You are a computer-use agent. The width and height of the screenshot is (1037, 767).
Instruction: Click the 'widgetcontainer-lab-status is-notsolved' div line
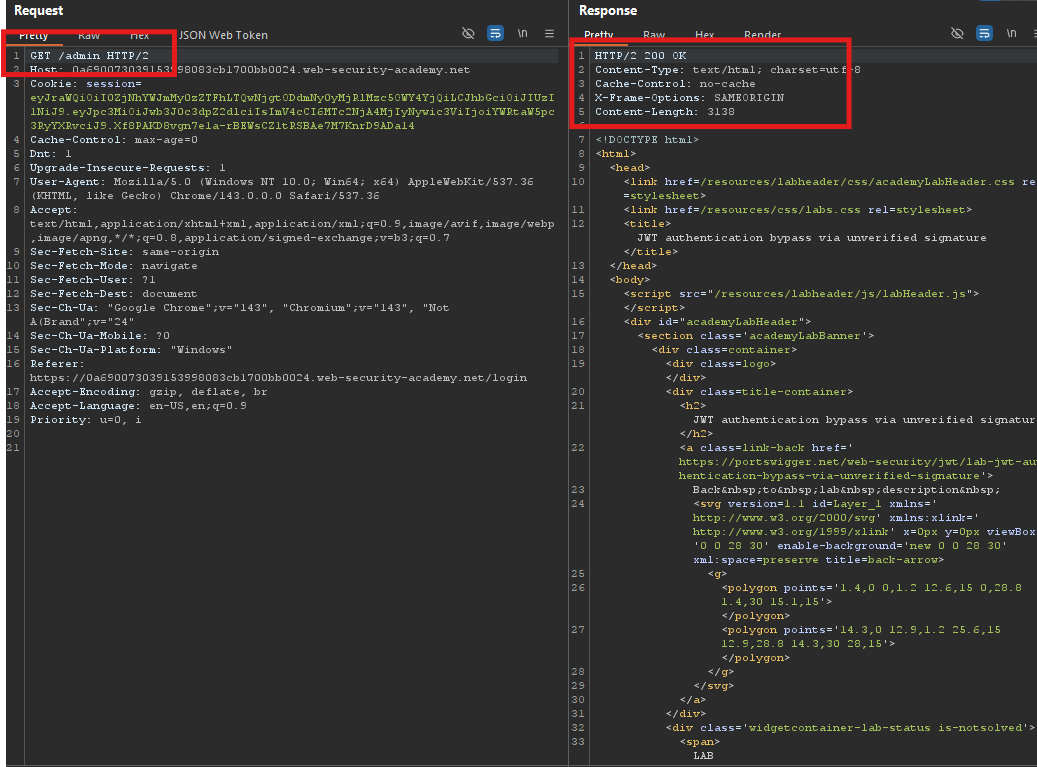click(x=850, y=727)
